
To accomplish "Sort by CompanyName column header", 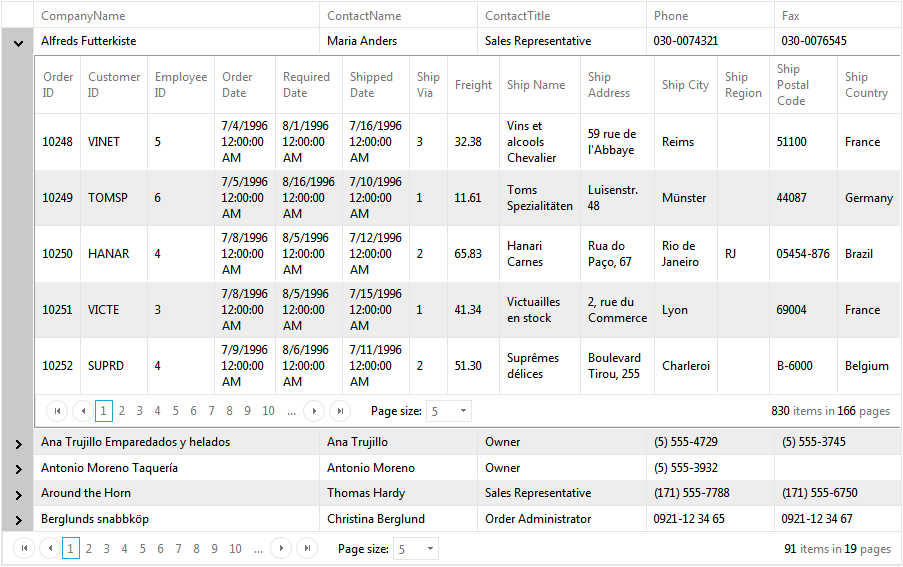I will (x=83, y=16).
